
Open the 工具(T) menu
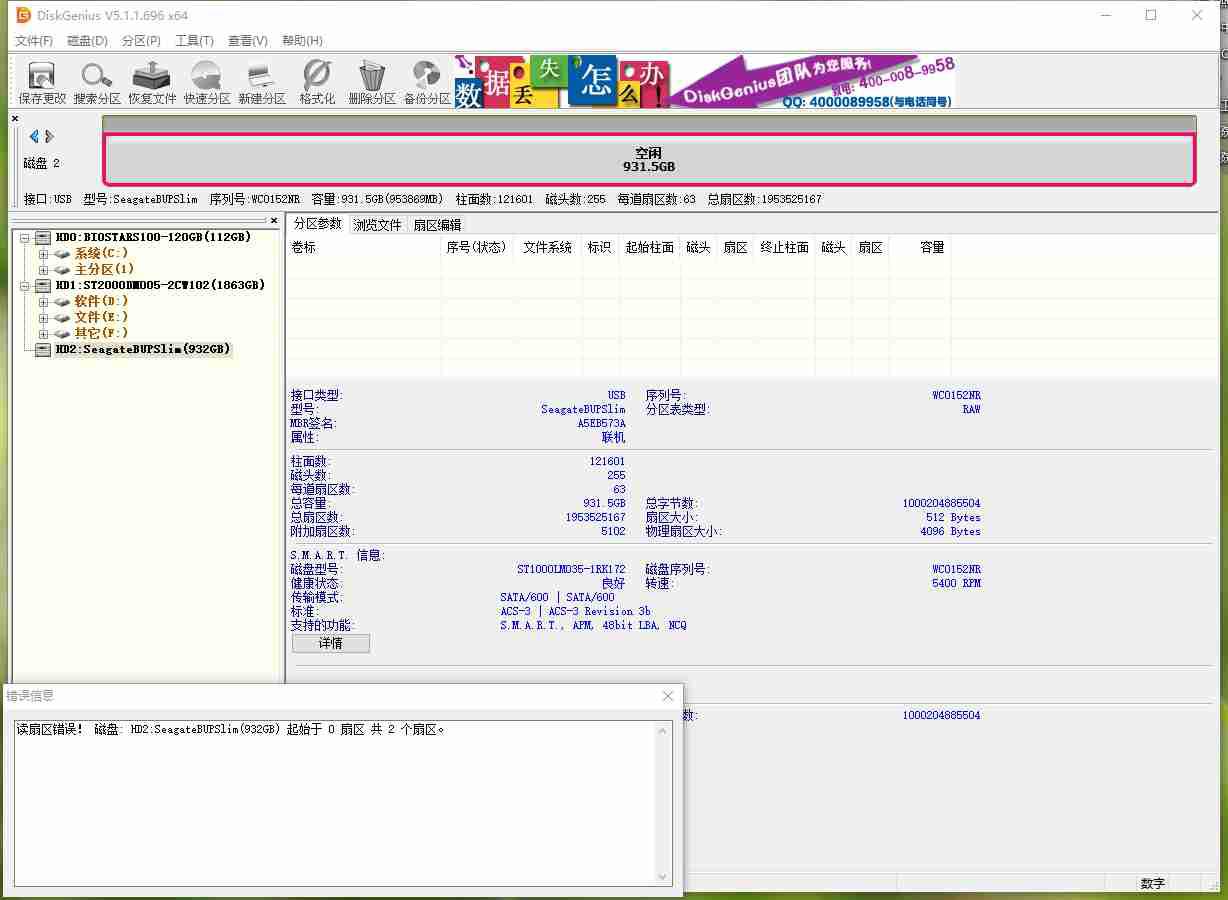coord(194,41)
